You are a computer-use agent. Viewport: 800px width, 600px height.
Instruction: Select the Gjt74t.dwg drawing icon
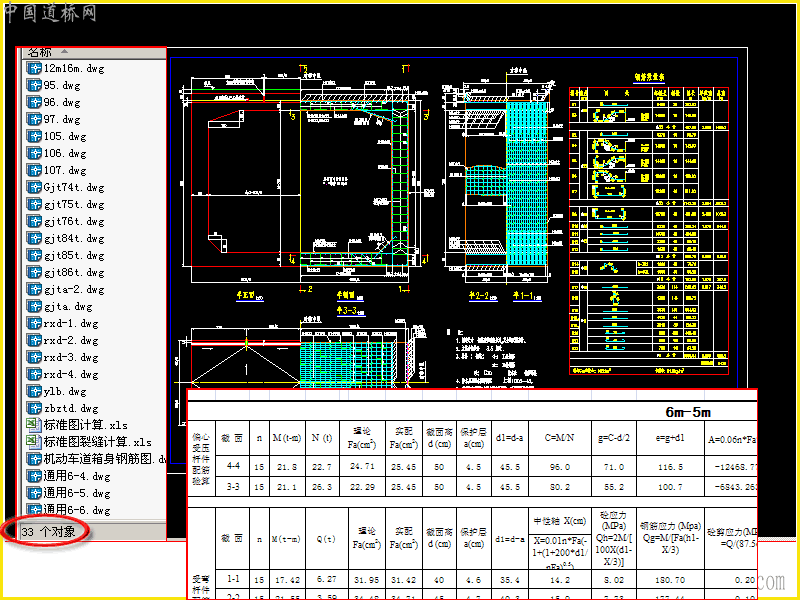coord(34,187)
